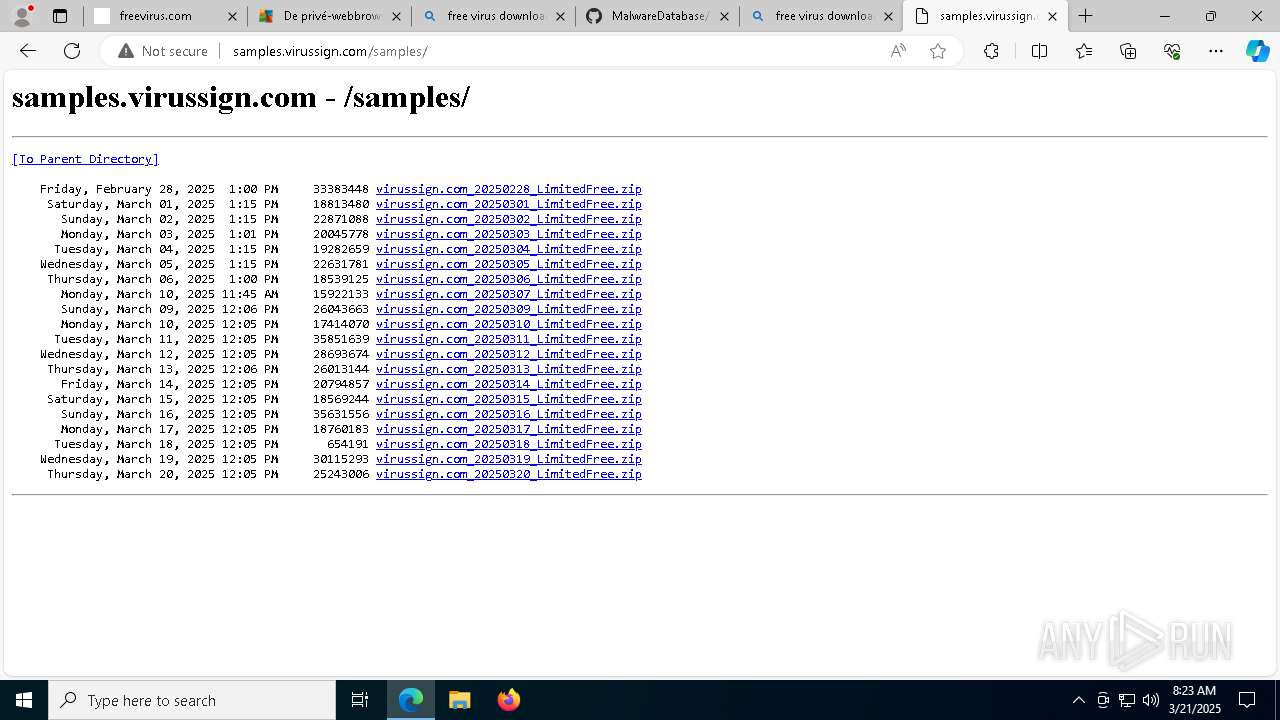The image size is (1280, 720).
Task: Open the taskbar clock showing 8:23 AM
Action: point(1195,700)
